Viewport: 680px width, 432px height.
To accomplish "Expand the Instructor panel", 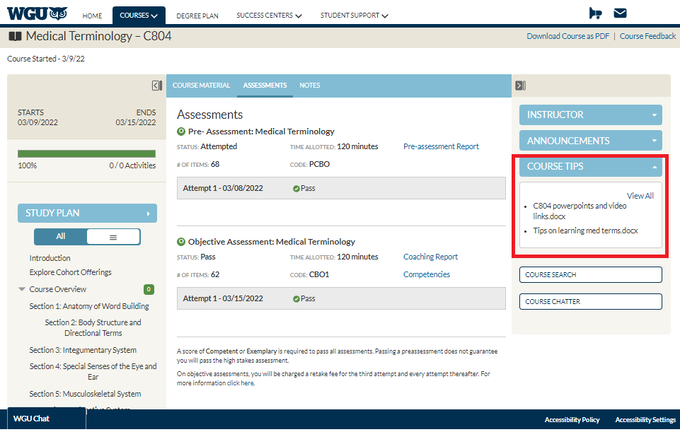I will pyautogui.click(x=590, y=115).
